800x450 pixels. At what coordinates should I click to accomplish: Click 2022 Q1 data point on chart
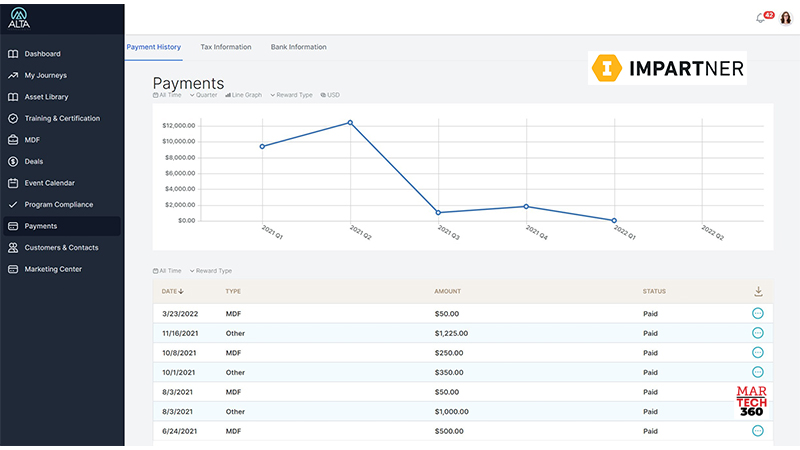[x=614, y=220]
